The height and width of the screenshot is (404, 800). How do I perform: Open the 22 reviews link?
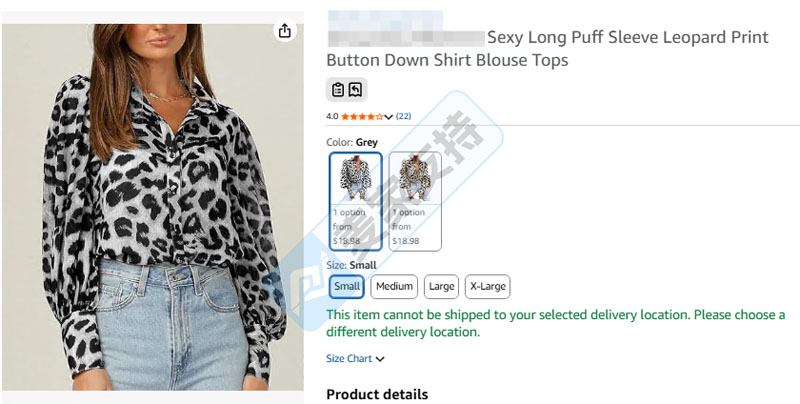click(404, 117)
